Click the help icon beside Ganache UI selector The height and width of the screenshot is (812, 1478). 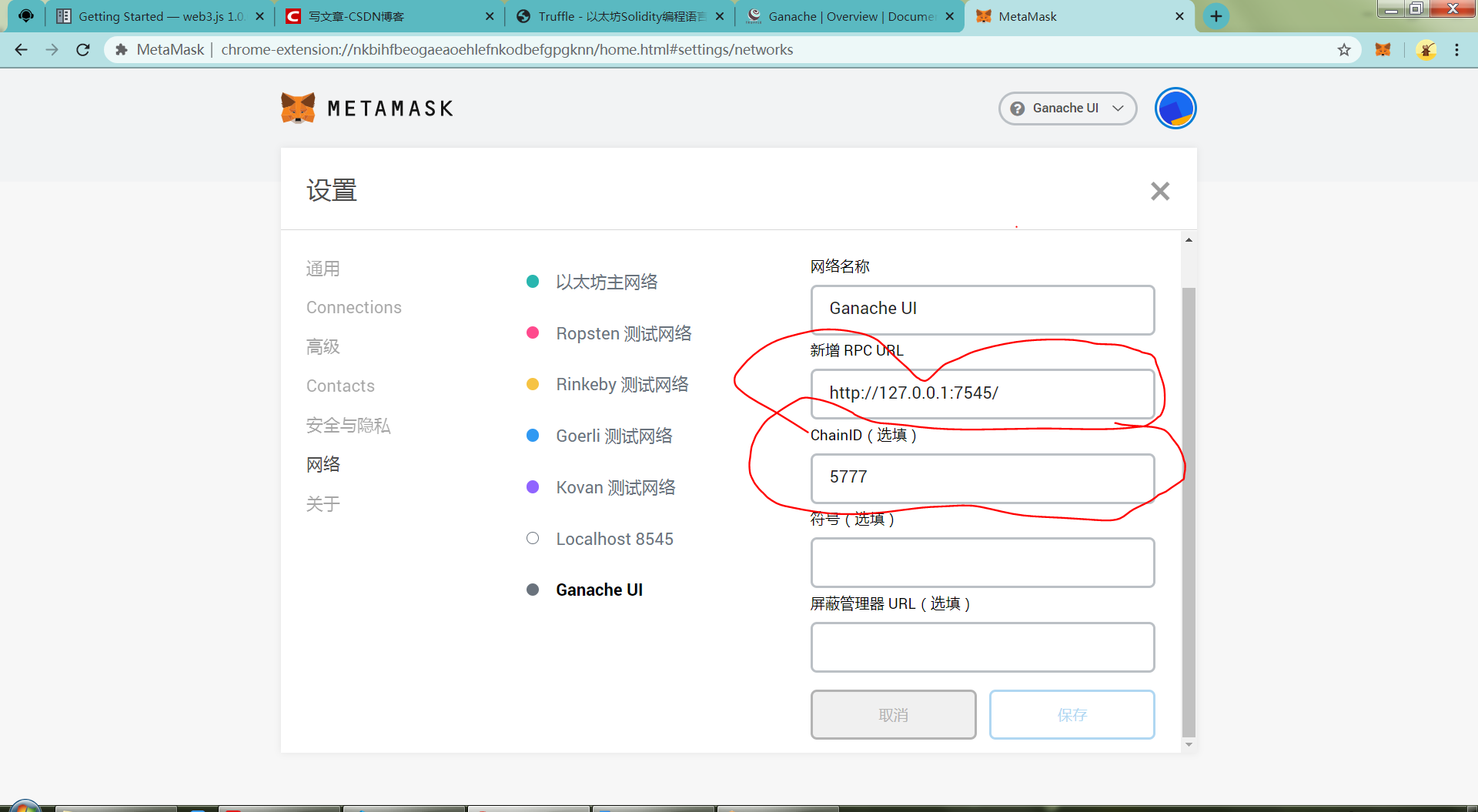pyautogui.click(x=1016, y=108)
